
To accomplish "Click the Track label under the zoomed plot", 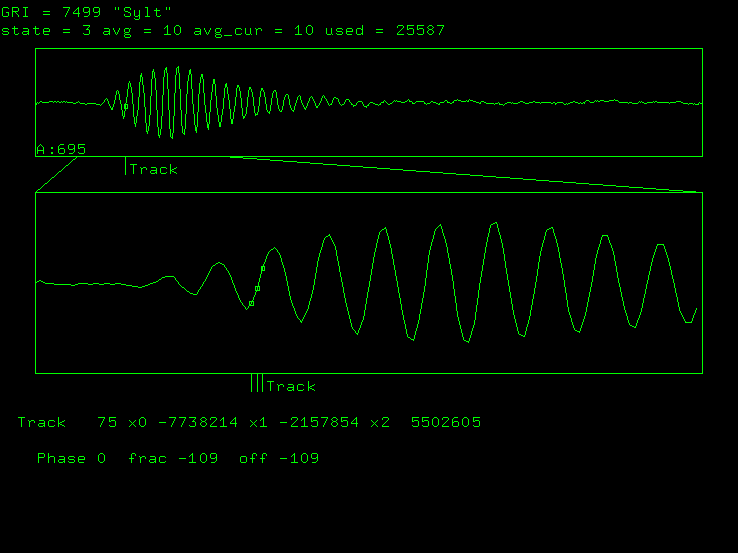I will point(291,386).
